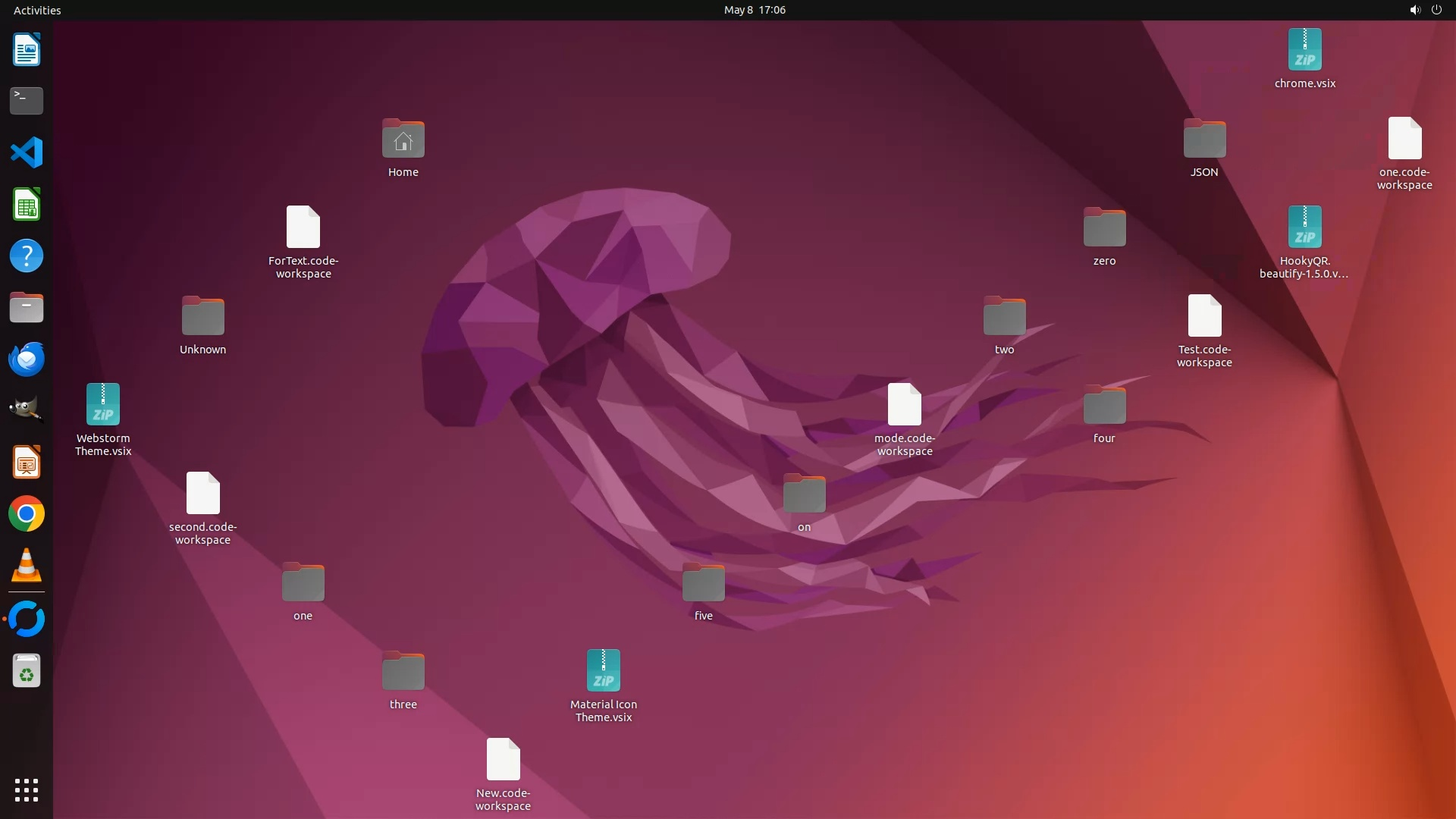The image size is (1456, 819).
Task: Show the applications grid
Action: click(27, 789)
